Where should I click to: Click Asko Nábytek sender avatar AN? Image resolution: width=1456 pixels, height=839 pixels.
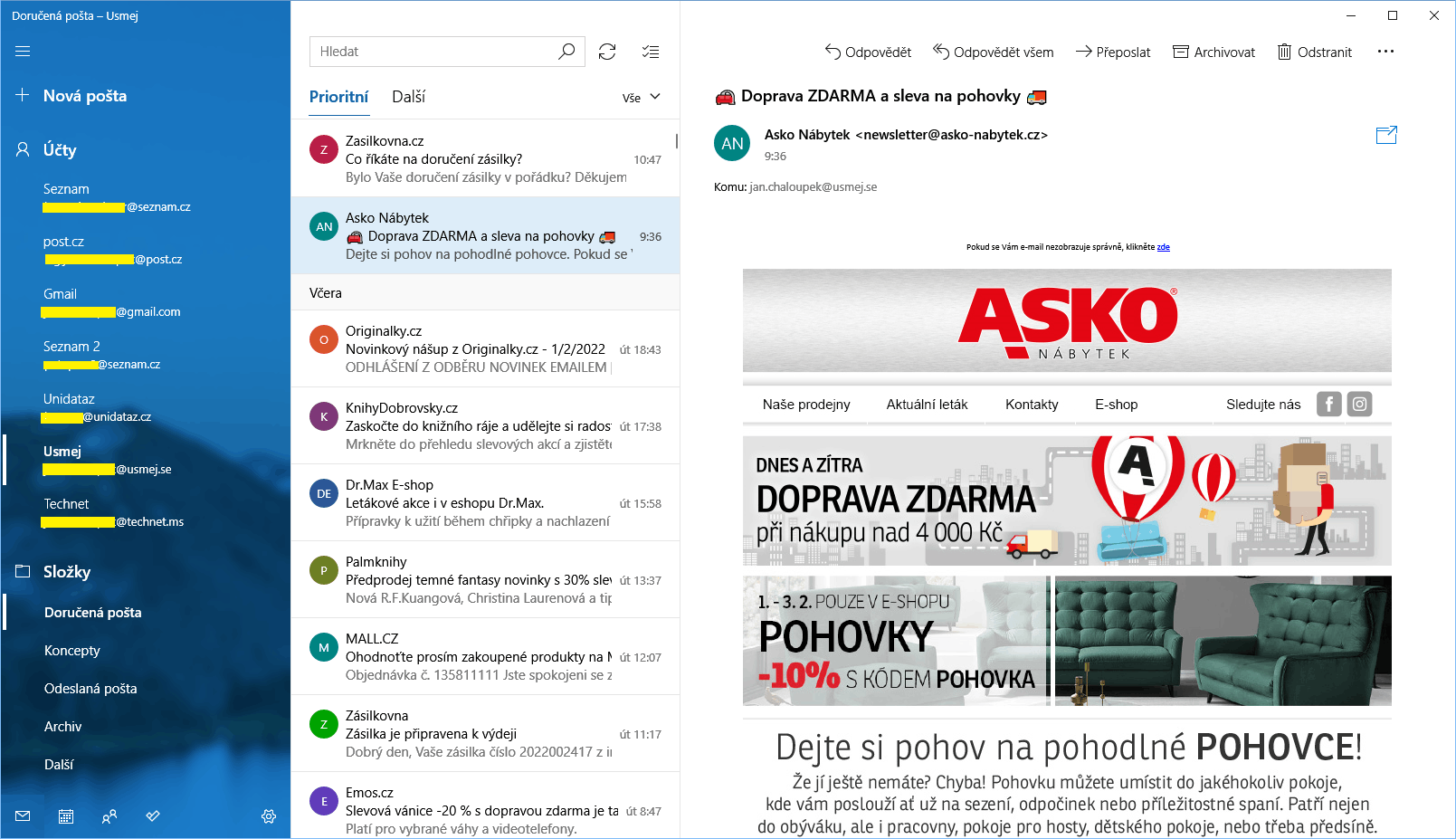732,143
